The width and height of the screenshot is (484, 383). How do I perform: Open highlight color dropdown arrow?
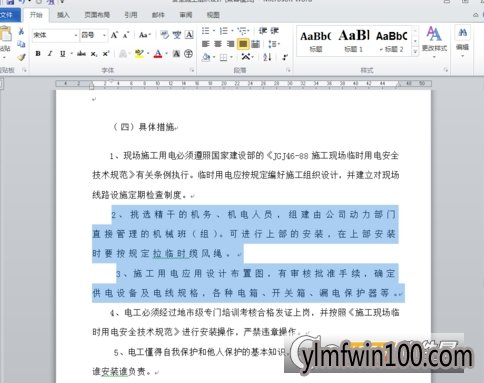[148, 53]
